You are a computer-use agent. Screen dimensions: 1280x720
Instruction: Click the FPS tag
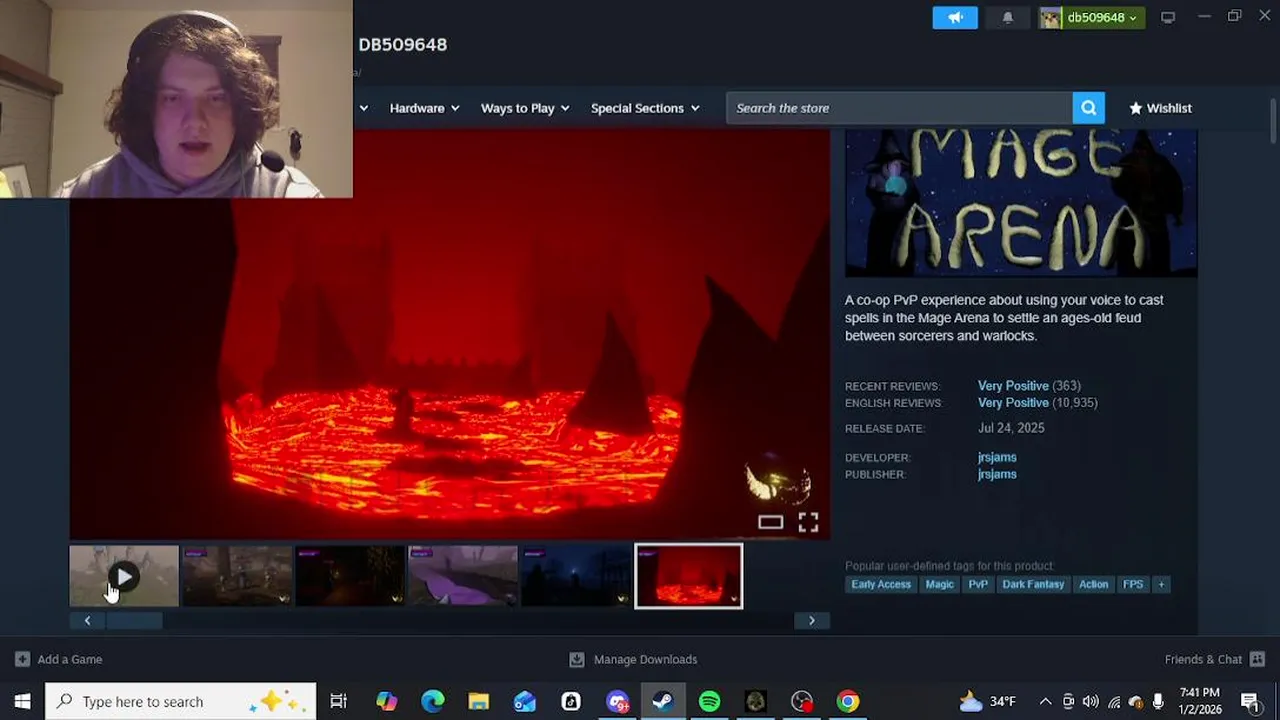(1133, 584)
